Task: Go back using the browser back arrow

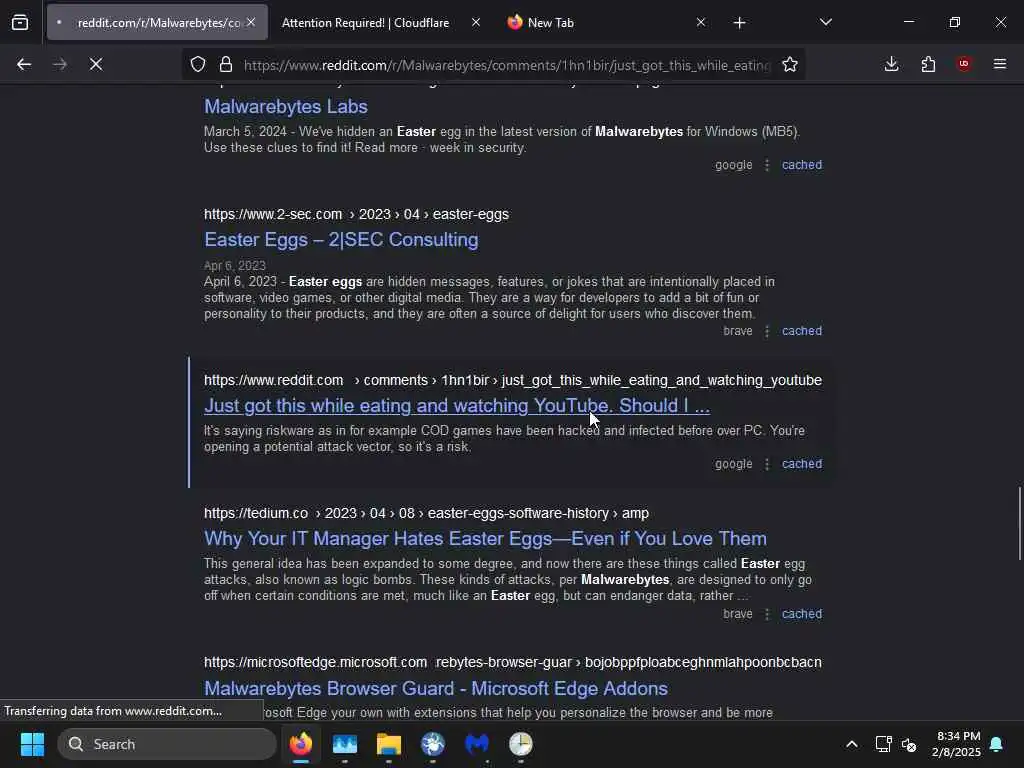Action: click(x=24, y=64)
